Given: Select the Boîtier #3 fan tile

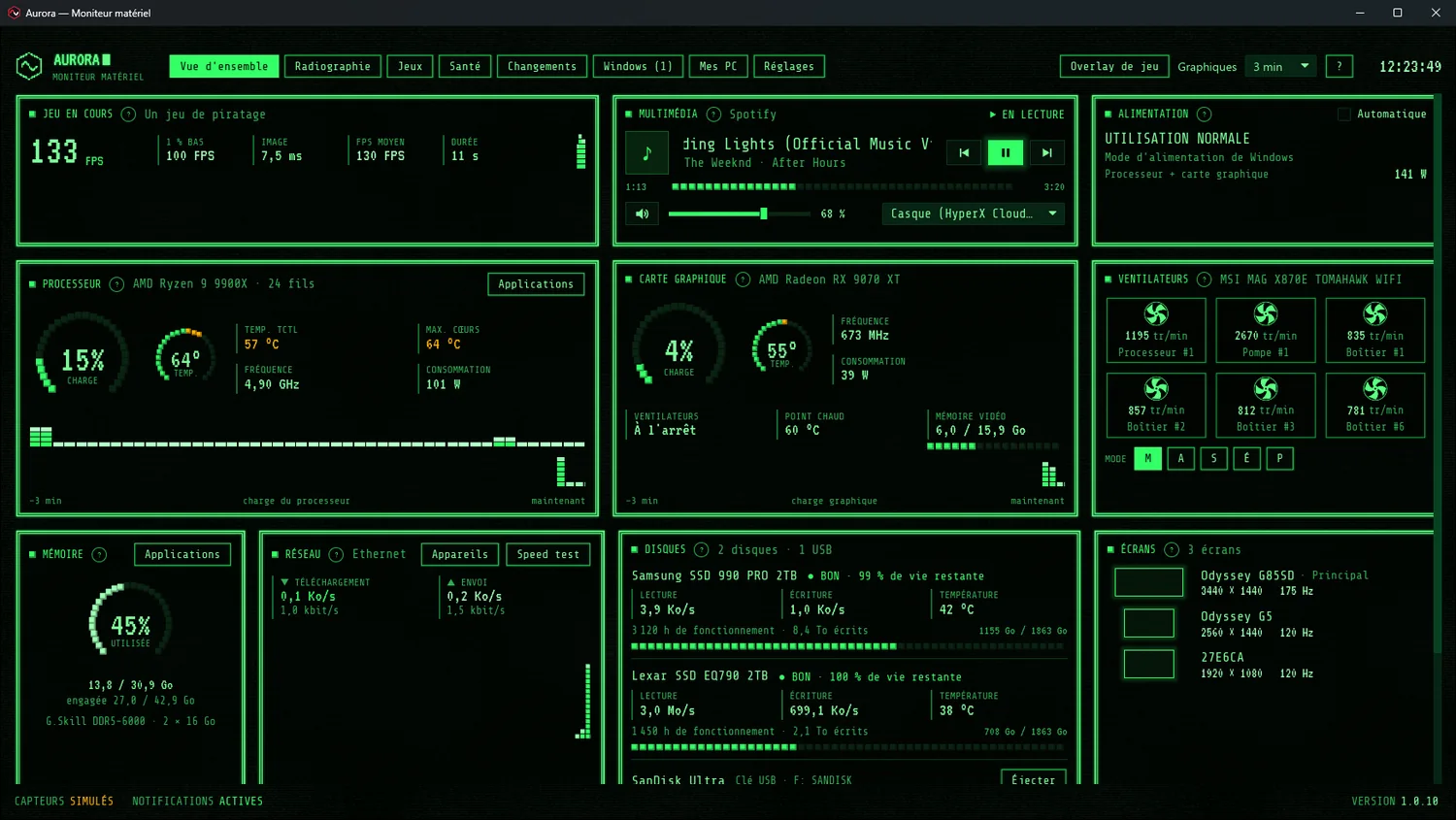Looking at the screenshot, I should pyautogui.click(x=1266, y=405).
